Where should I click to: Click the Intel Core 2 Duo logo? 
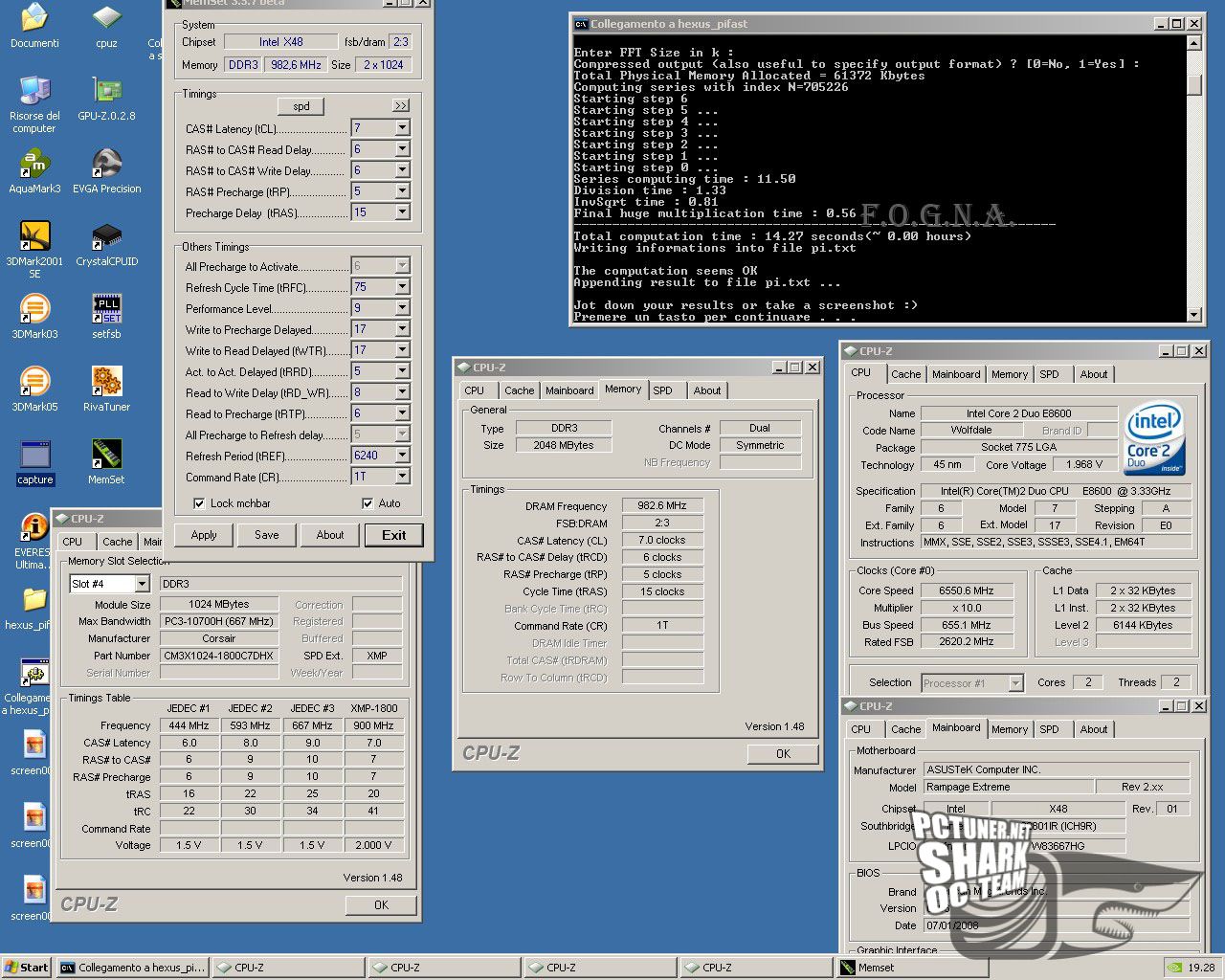tap(1155, 437)
